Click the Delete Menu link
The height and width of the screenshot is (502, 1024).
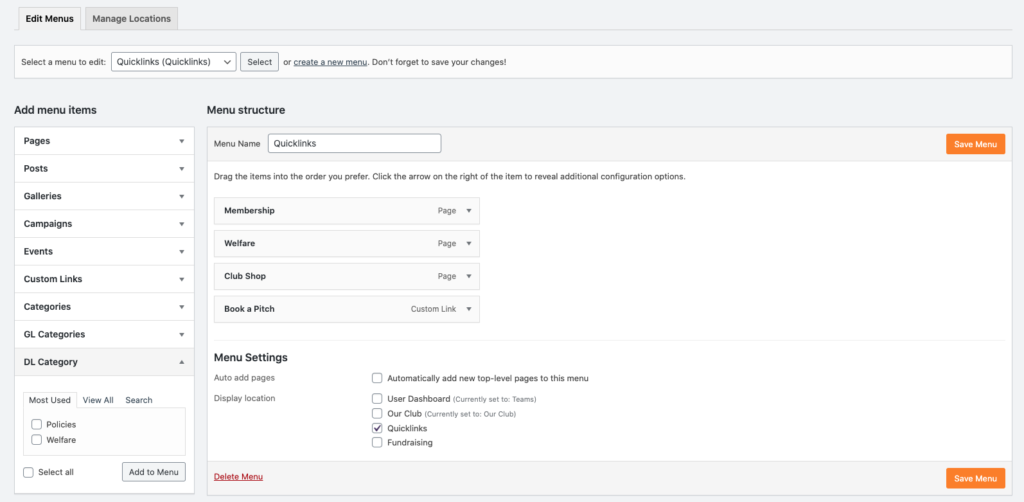coord(238,477)
